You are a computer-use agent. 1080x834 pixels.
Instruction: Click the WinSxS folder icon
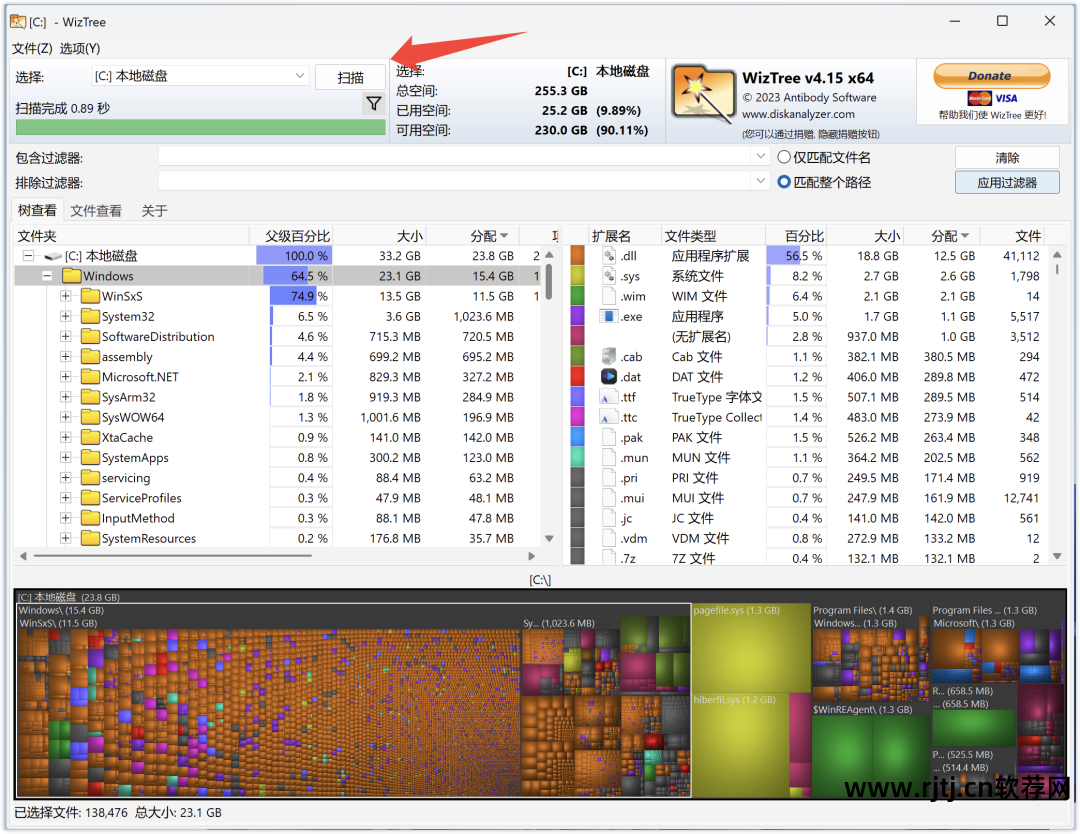(90, 296)
